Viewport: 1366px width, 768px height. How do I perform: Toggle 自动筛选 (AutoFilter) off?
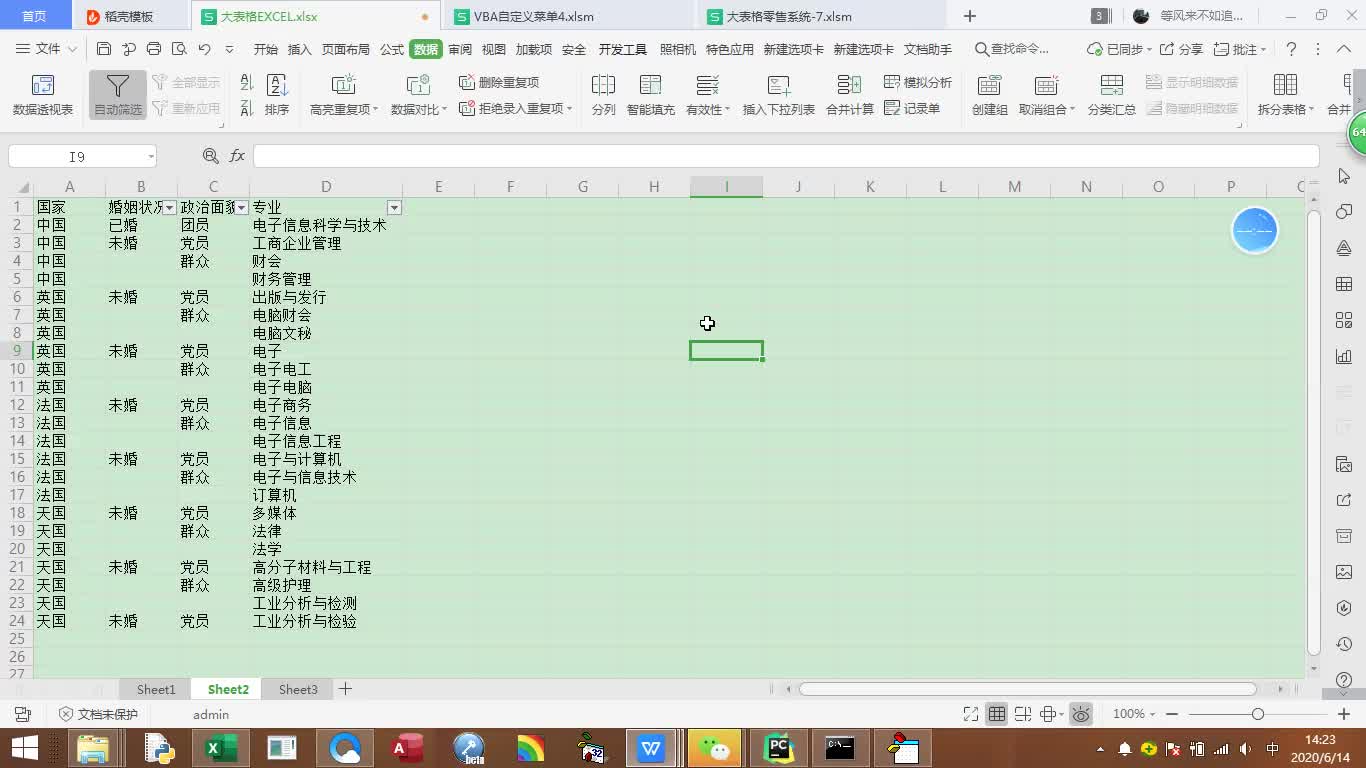point(117,94)
